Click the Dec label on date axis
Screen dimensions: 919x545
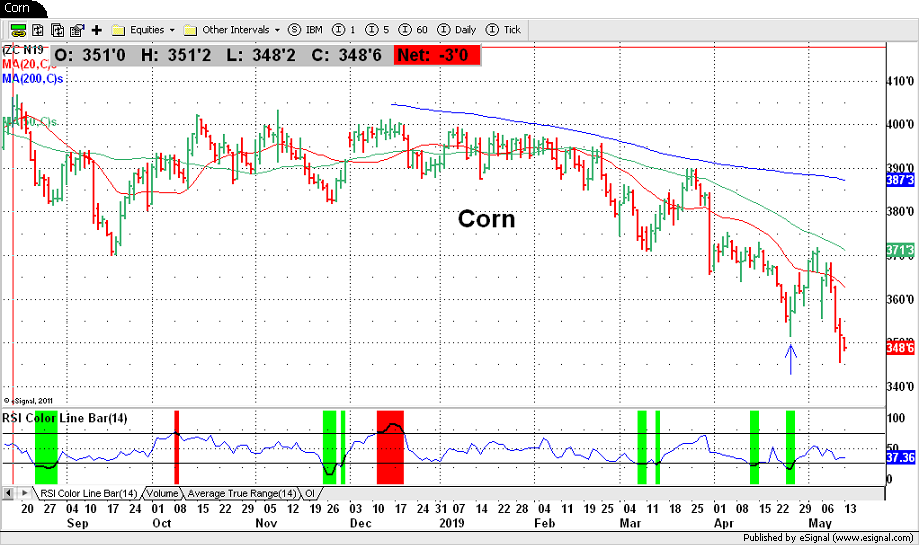360,523
